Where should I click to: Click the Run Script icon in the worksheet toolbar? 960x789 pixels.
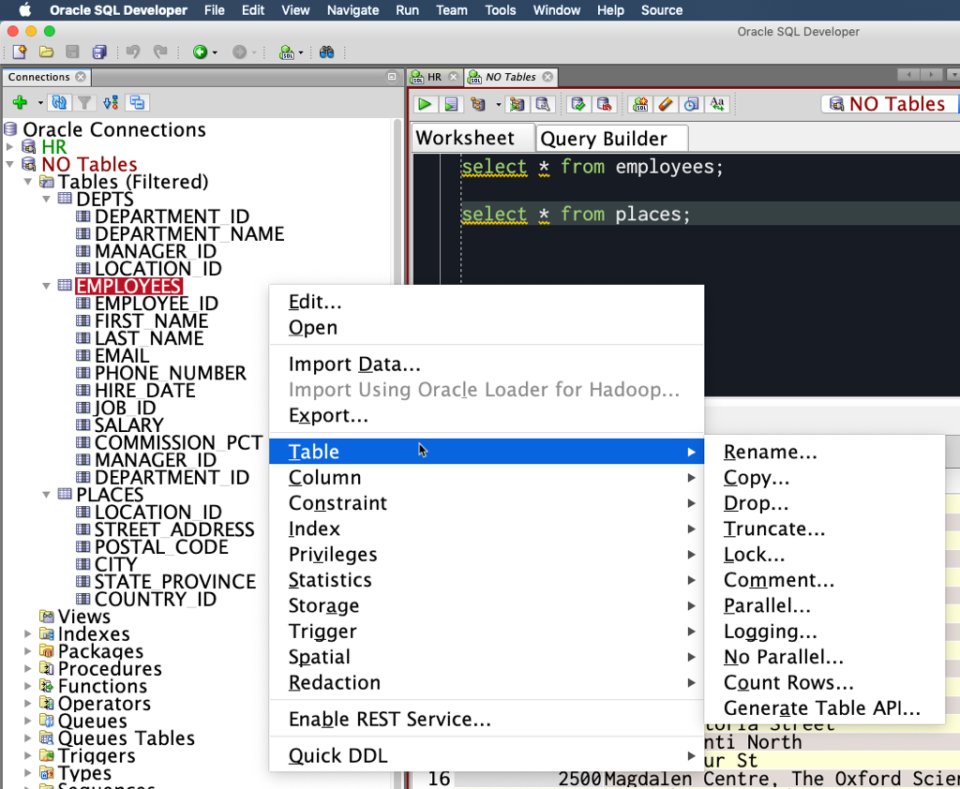(x=451, y=104)
